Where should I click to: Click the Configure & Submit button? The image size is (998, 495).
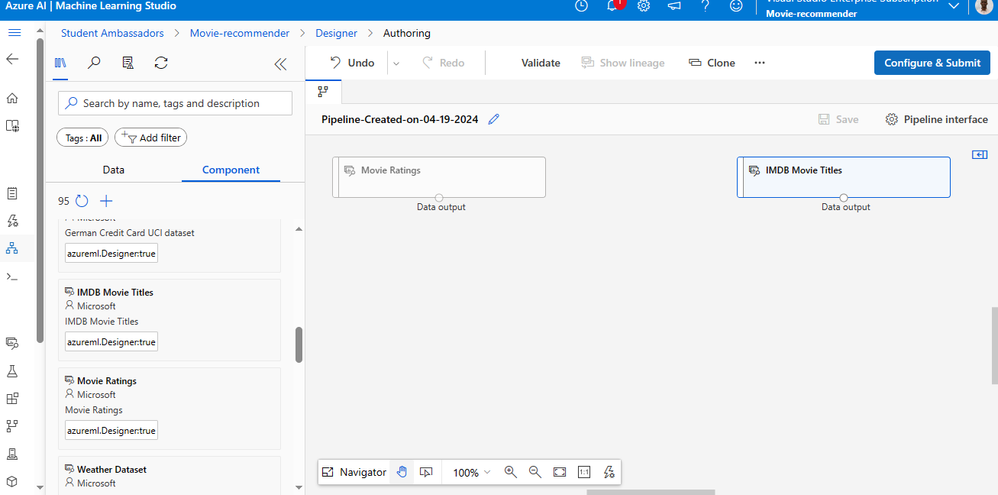pyautogui.click(x=932, y=63)
